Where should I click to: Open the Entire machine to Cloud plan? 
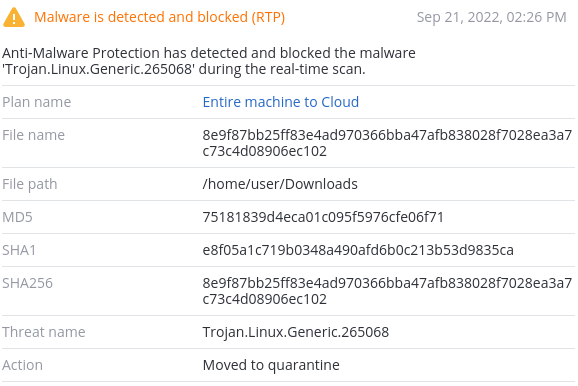click(x=281, y=102)
